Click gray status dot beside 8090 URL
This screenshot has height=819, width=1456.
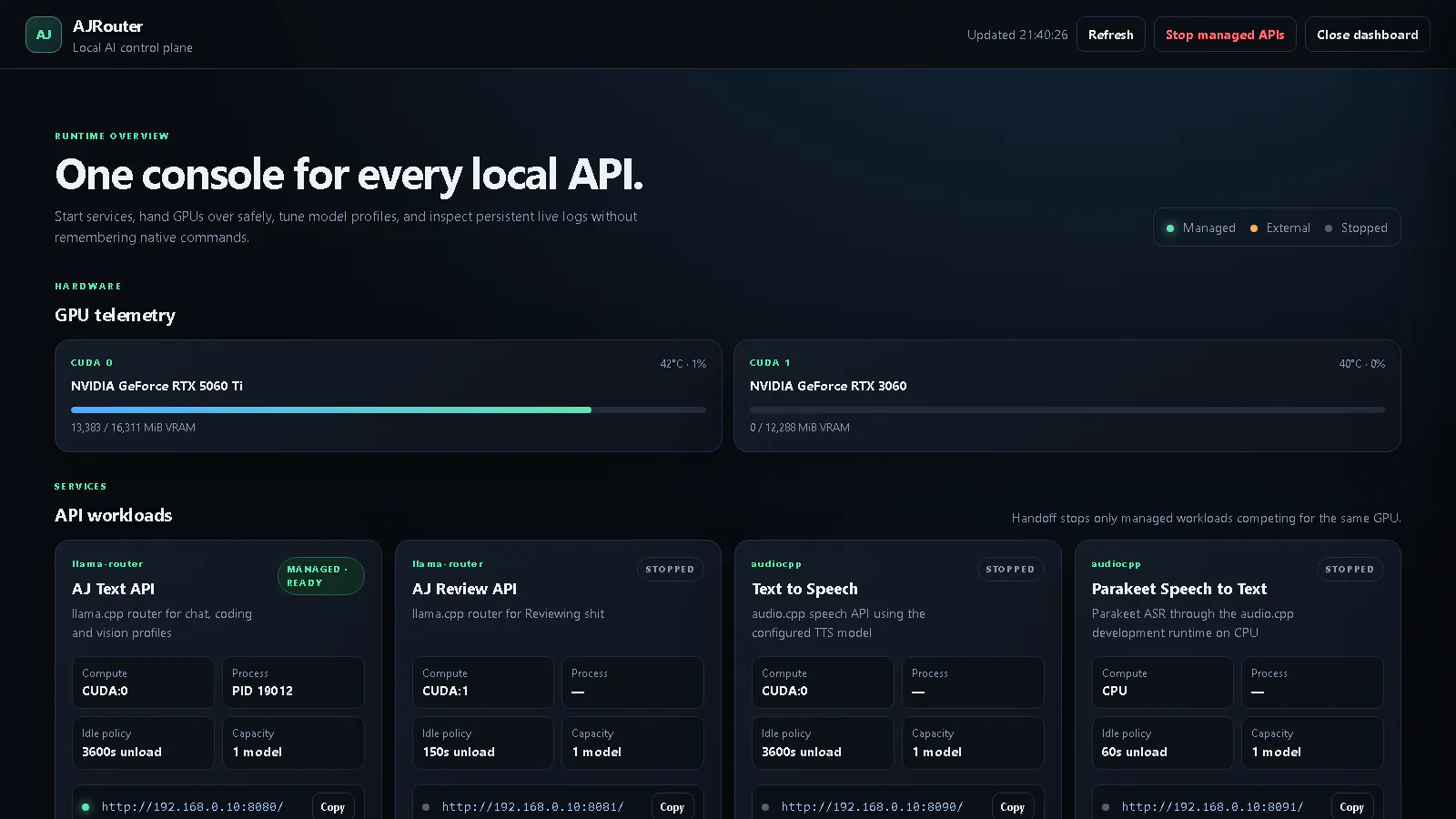765,807
